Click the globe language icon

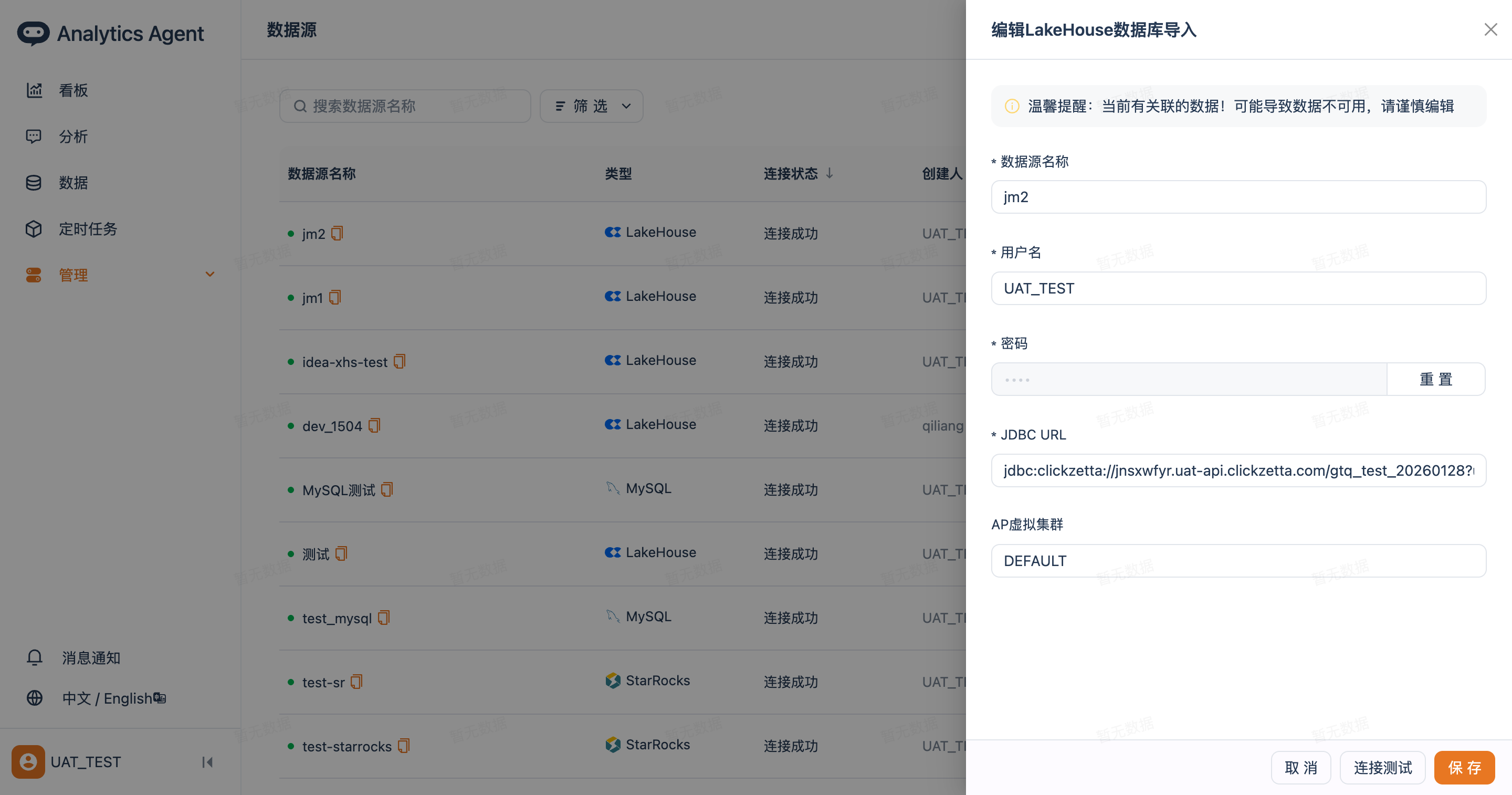[35, 697]
